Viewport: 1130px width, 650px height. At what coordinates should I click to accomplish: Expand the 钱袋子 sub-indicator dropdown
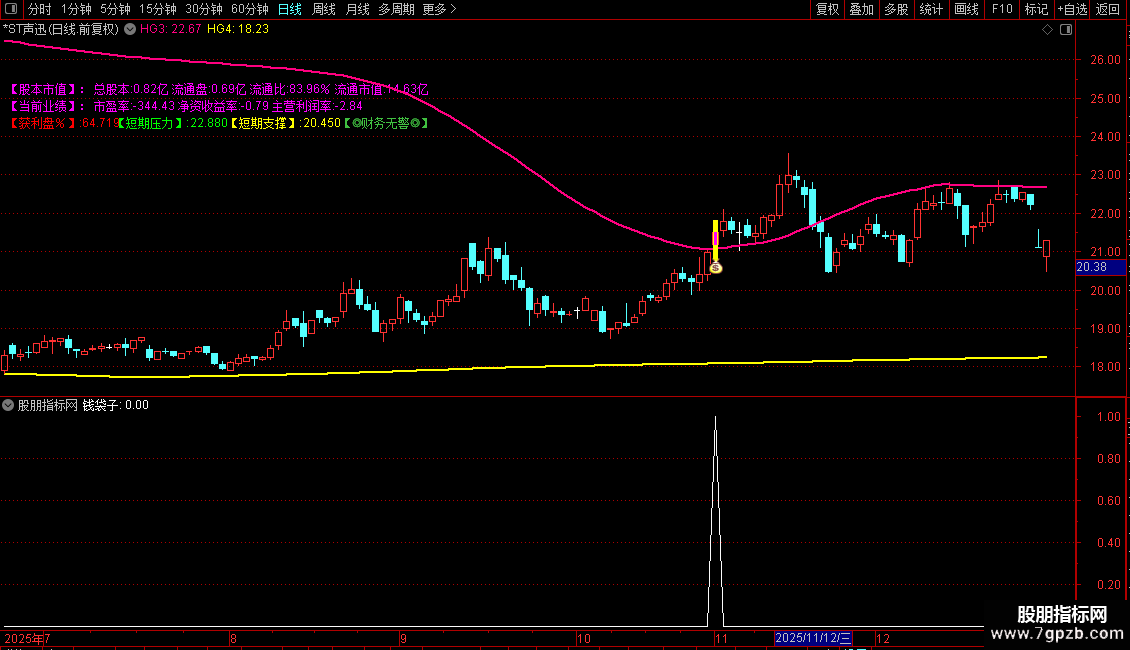coord(8,405)
